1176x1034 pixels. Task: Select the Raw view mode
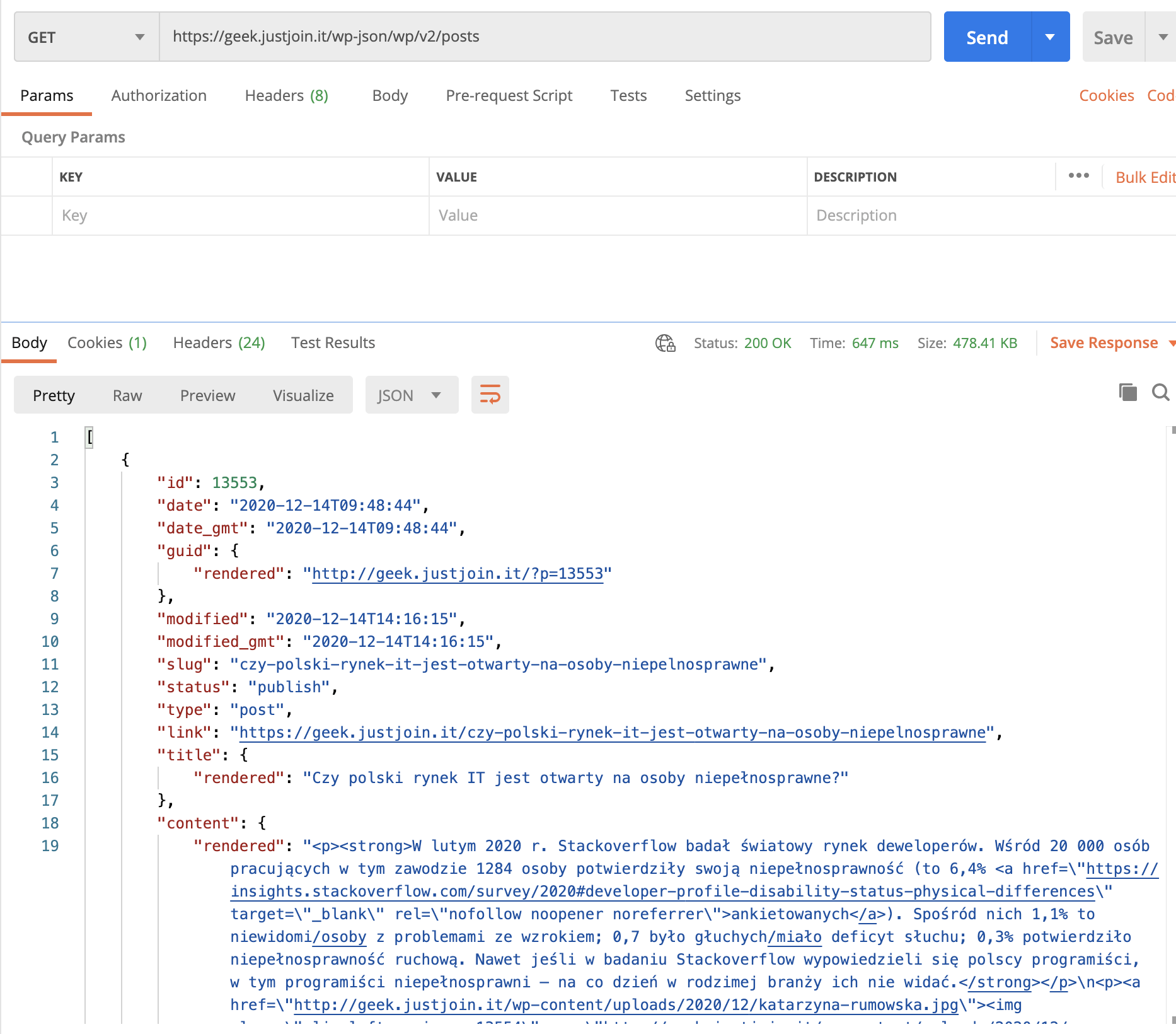tap(127, 395)
